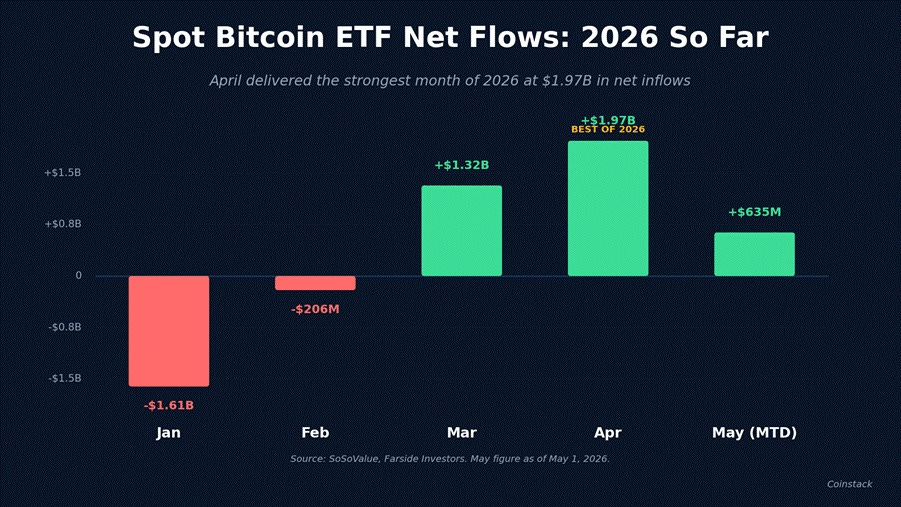Click the May (MTD) green bar

pos(754,254)
